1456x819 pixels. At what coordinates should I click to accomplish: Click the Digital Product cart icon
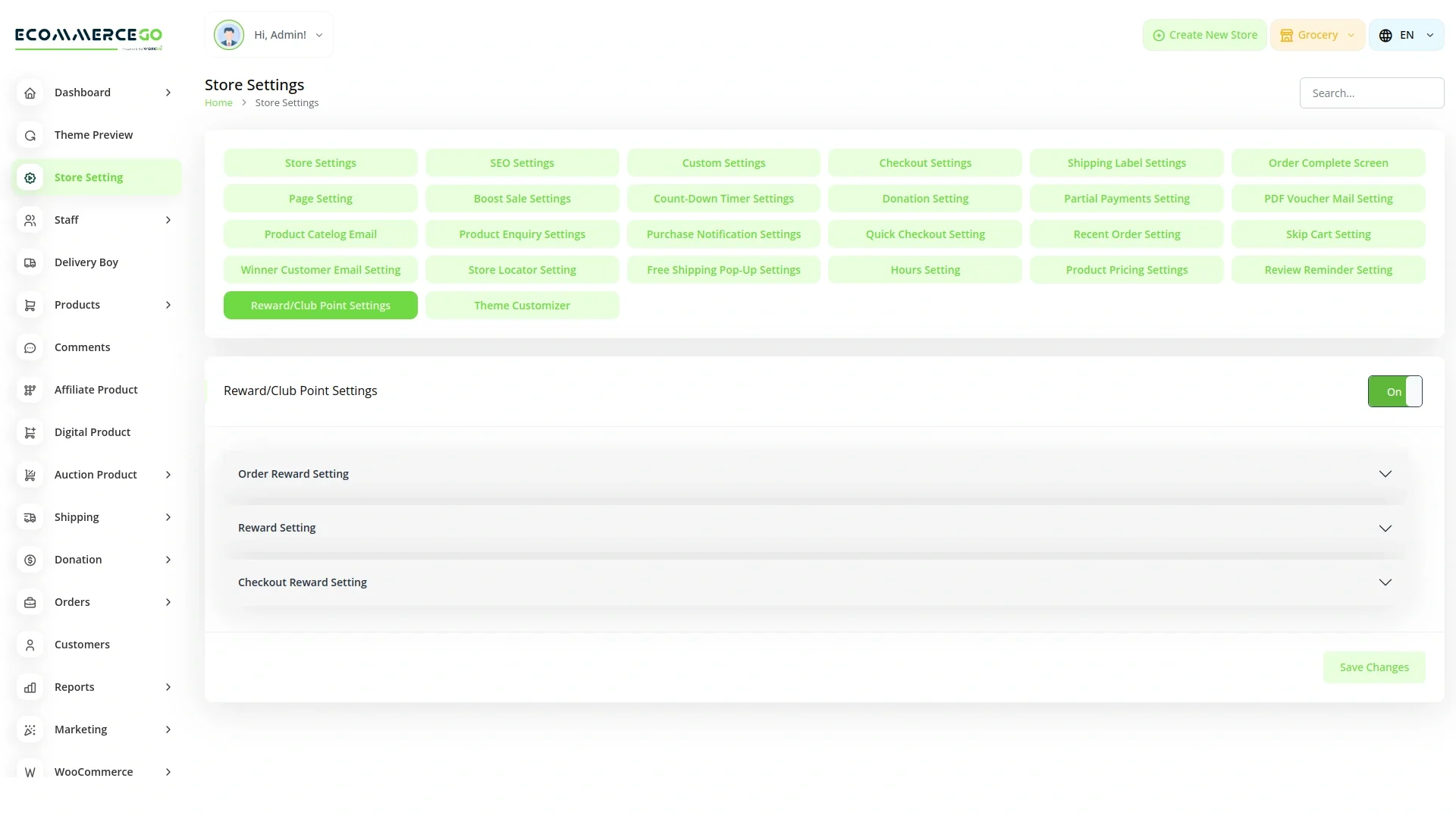click(30, 432)
